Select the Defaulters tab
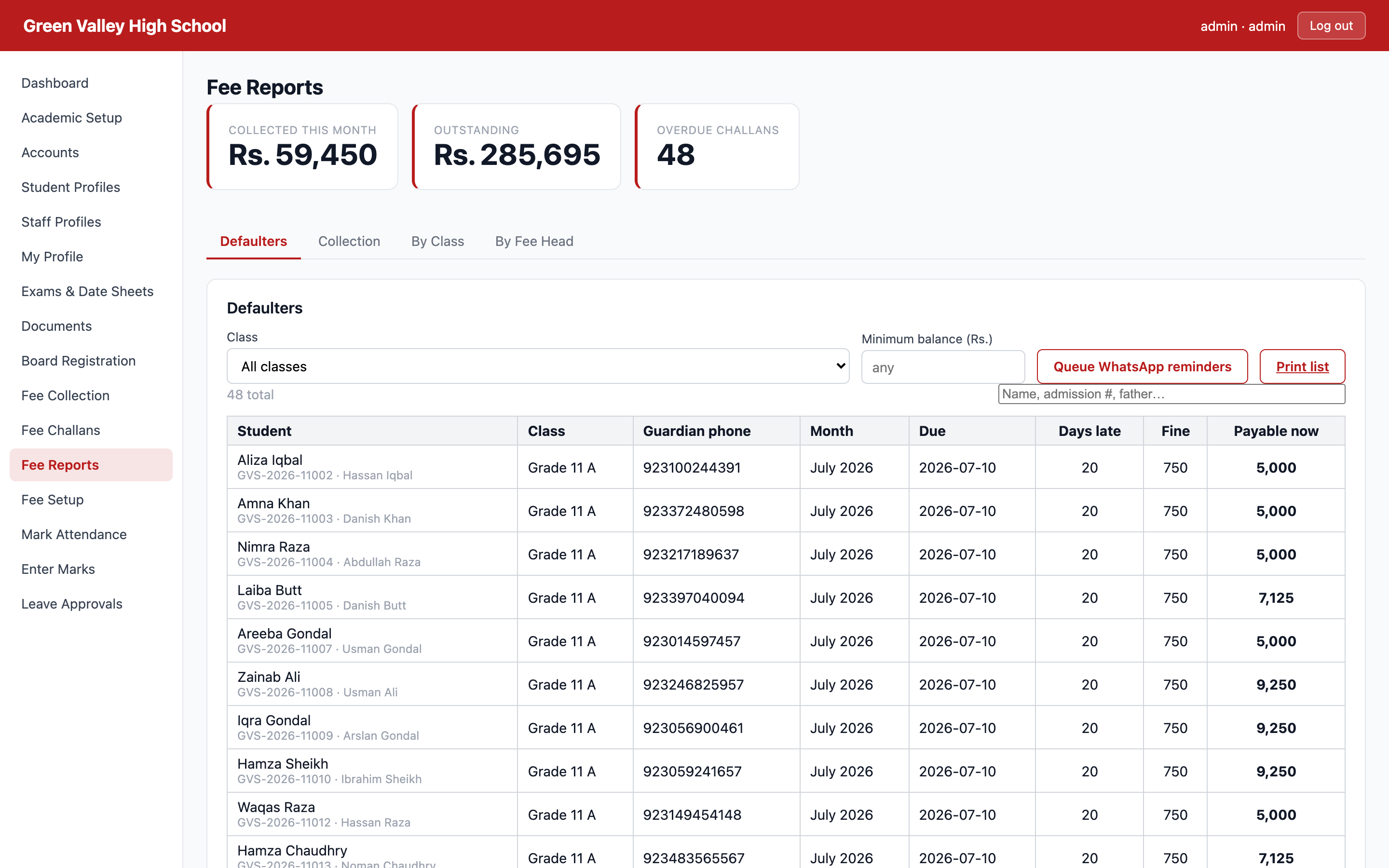Viewport: 1389px width, 868px height. tap(253, 241)
